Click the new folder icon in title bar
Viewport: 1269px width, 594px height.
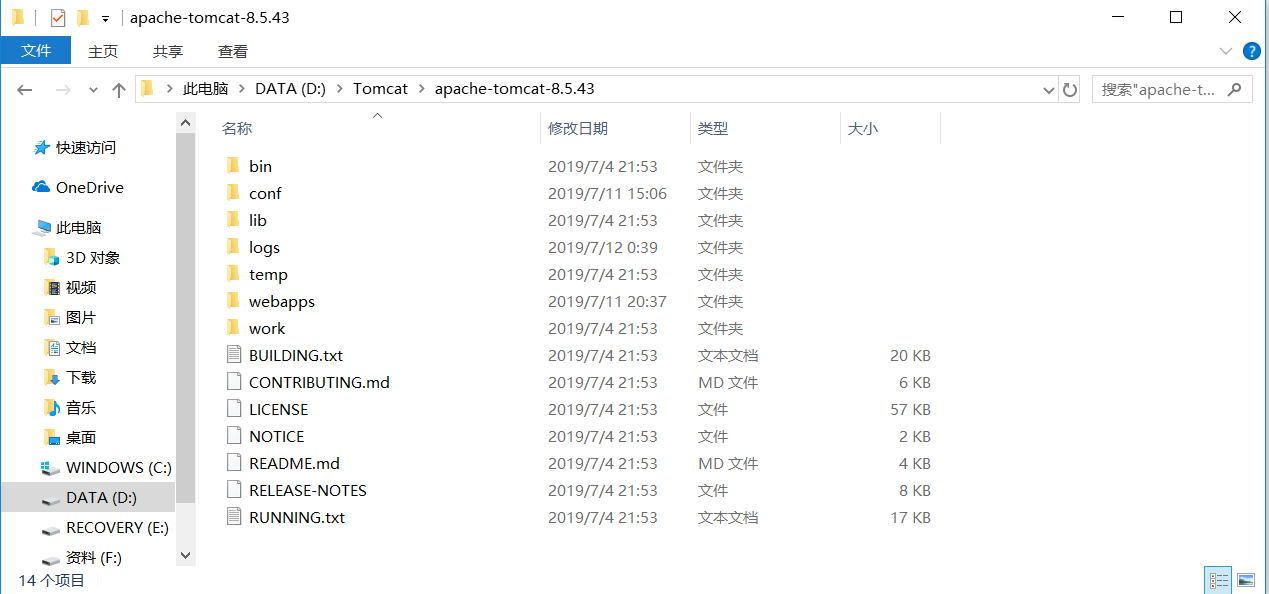[x=83, y=18]
